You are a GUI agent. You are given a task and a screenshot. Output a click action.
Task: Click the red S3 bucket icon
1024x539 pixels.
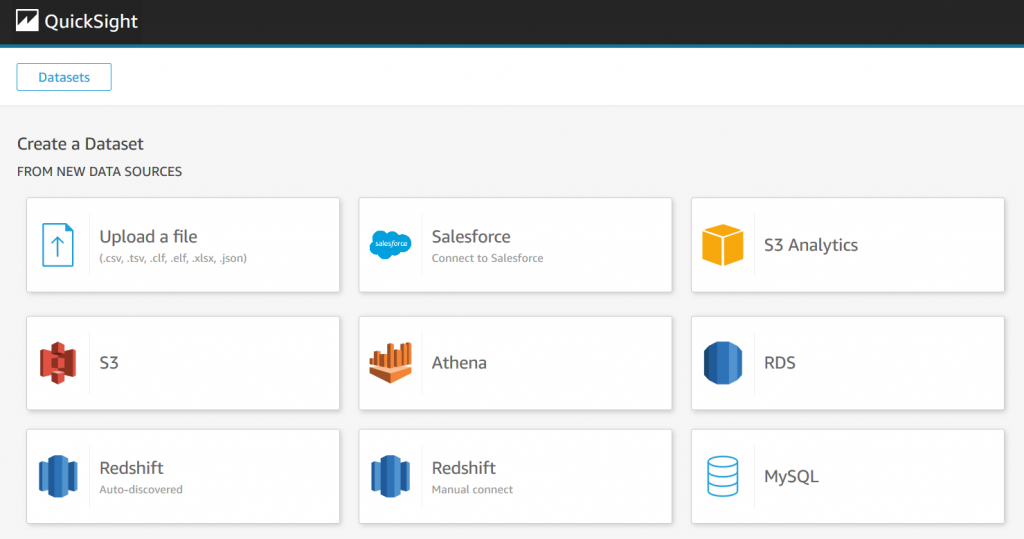coord(58,363)
